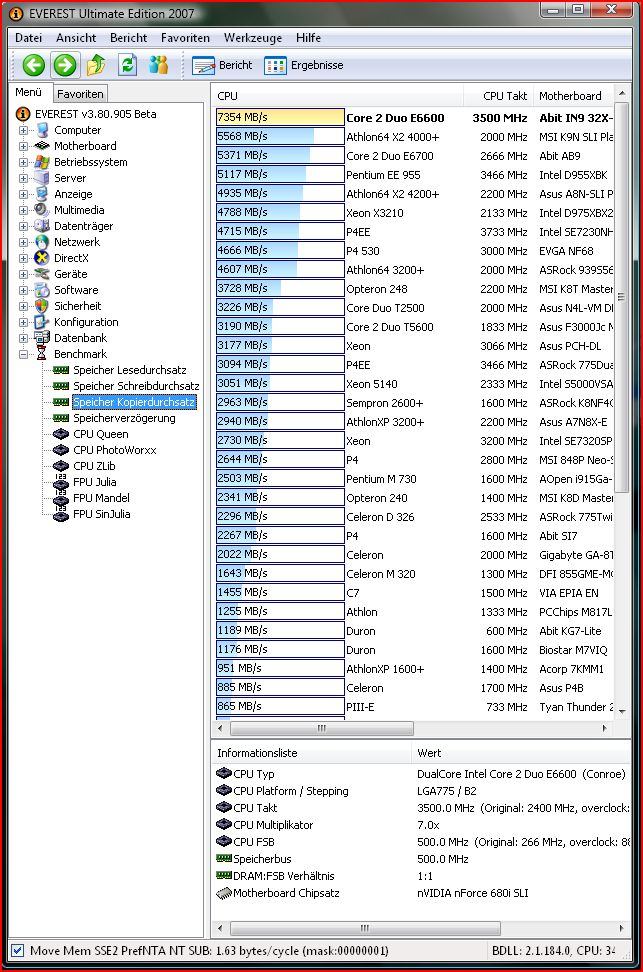Viewport: 643px width, 972px height.
Task: Click the Server icon in tree
Action: pyautogui.click(x=42, y=178)
